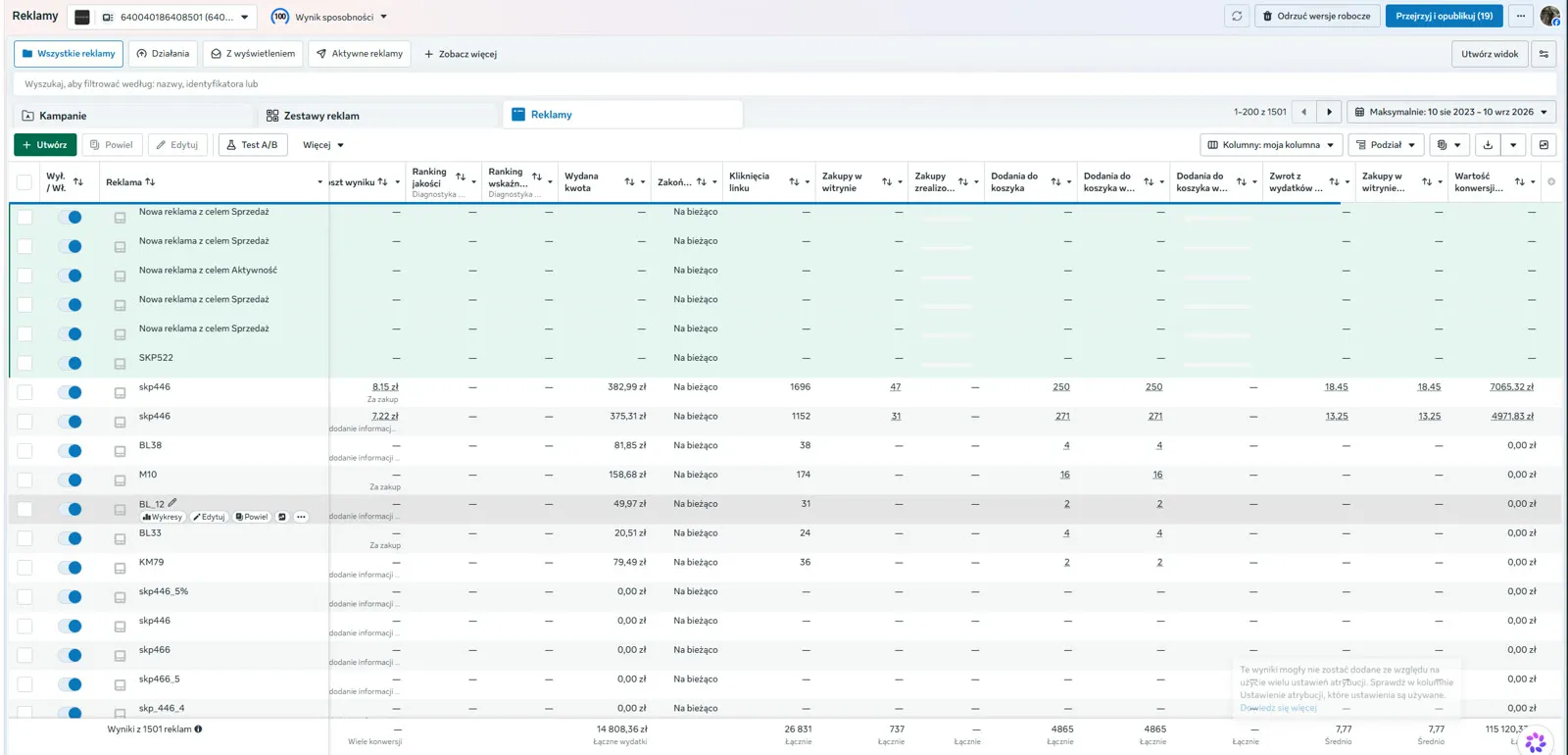Open the charts panel icon at the toolbar's end
This screenshot has width=1568, height=755.
click(1543, 145)
